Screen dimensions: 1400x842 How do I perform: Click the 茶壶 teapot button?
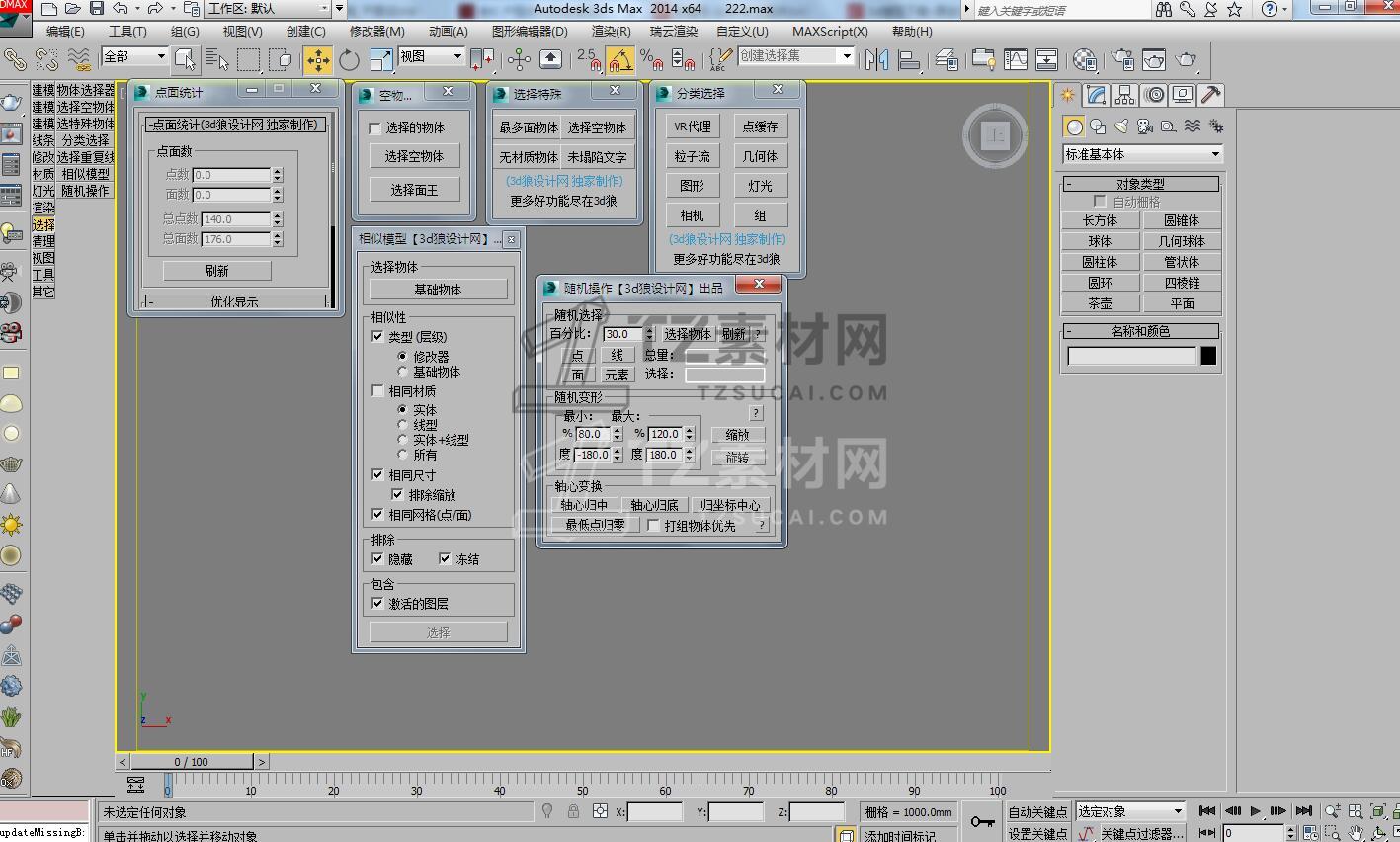point(1100,303)
